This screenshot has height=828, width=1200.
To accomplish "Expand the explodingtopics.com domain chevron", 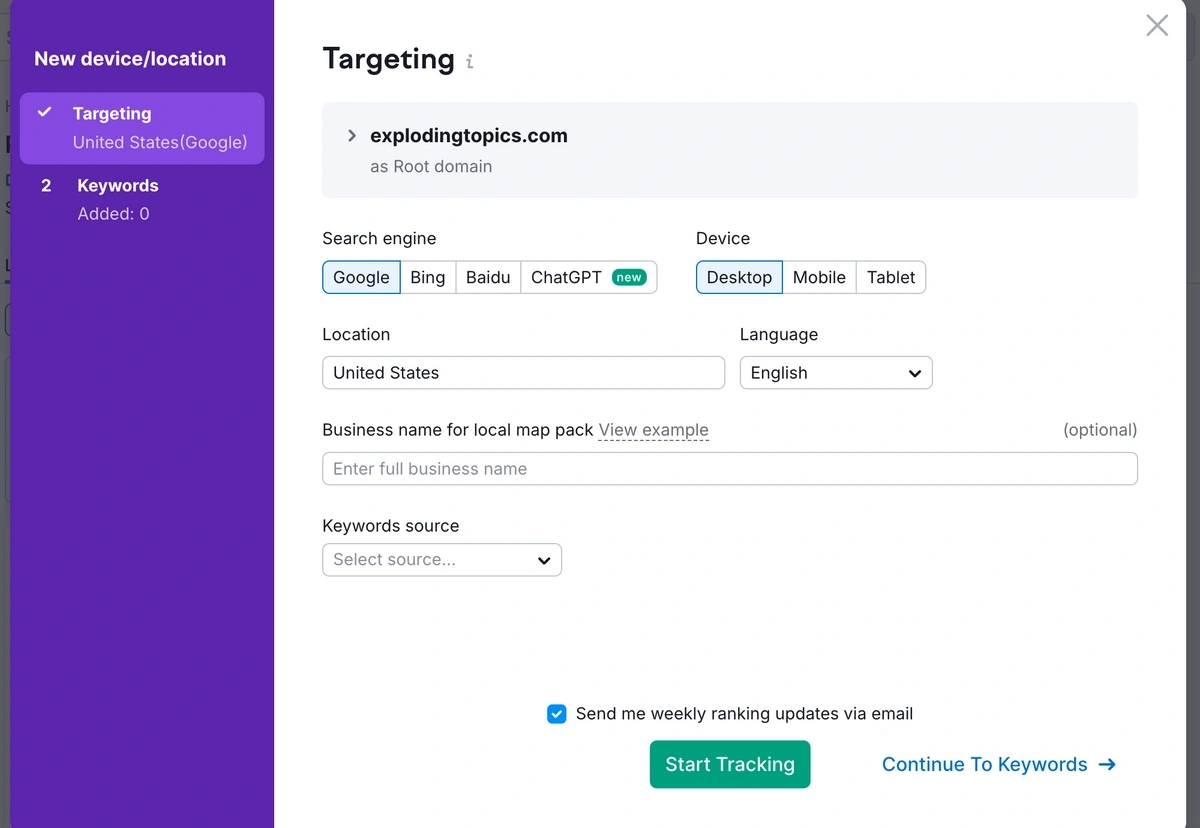I will (352, 136).
